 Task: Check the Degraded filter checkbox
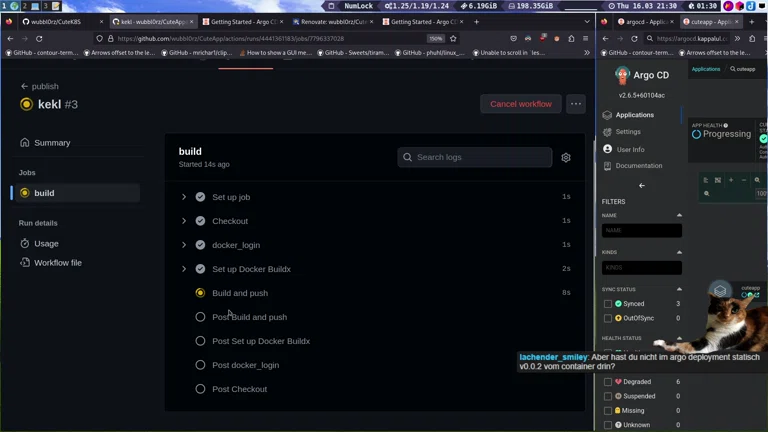pyautogui.click(x=608, y=382)
